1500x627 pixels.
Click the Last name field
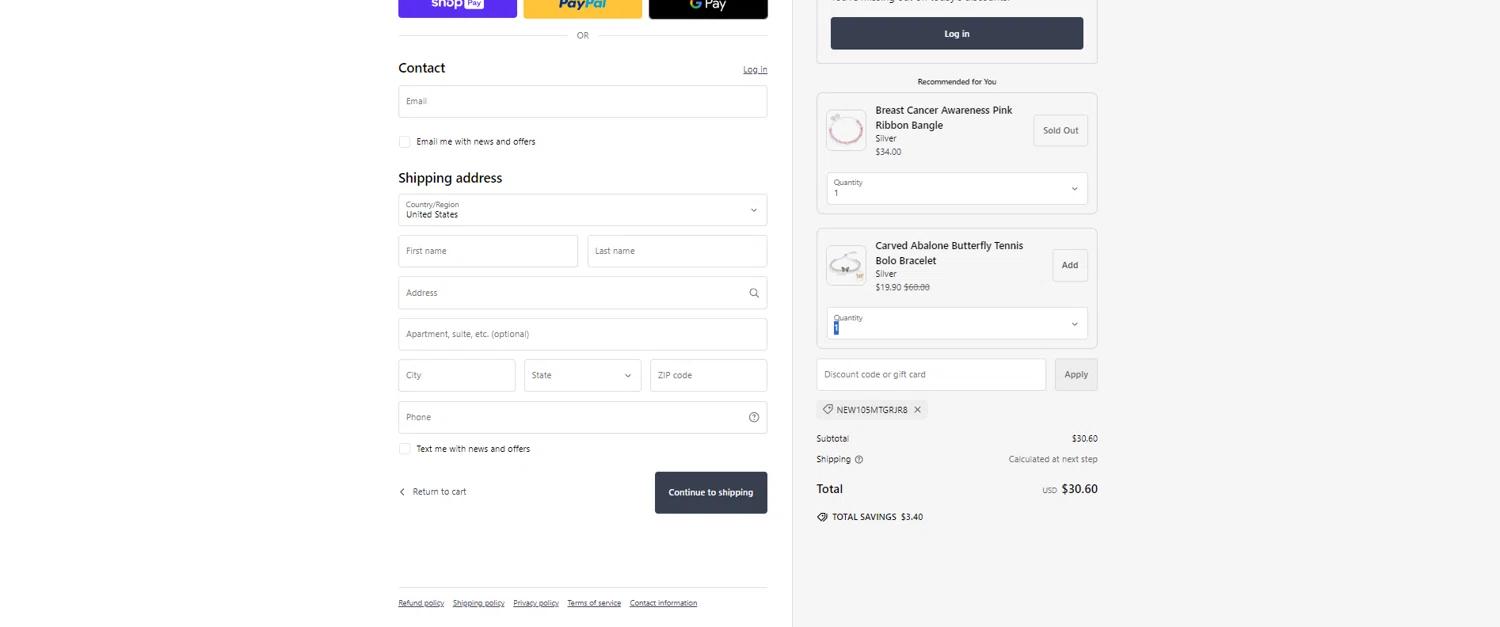pos(677,251)
